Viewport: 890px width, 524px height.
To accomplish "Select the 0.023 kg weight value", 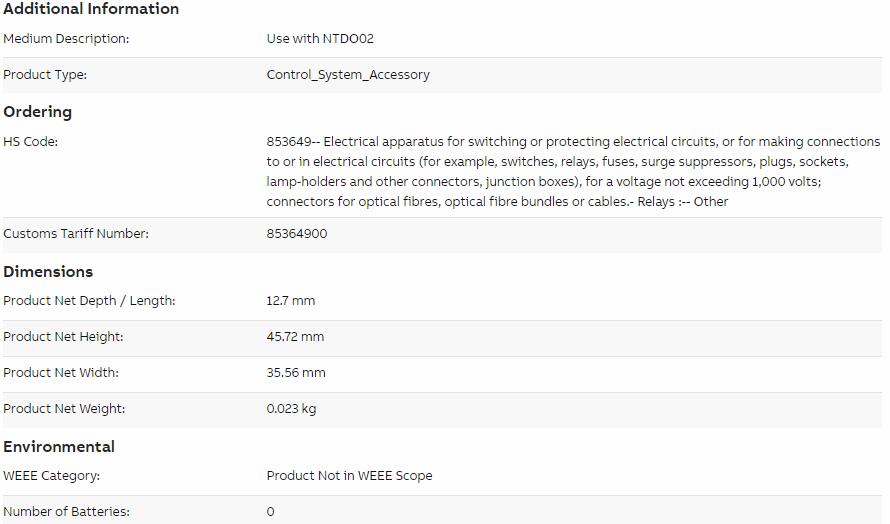I will tap(291, 409).
